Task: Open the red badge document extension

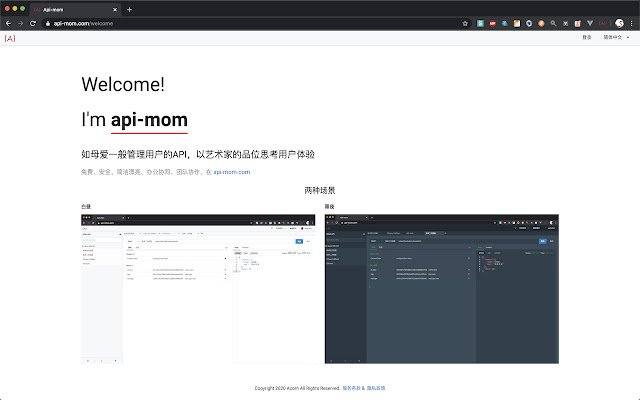Action: (578, 24)
